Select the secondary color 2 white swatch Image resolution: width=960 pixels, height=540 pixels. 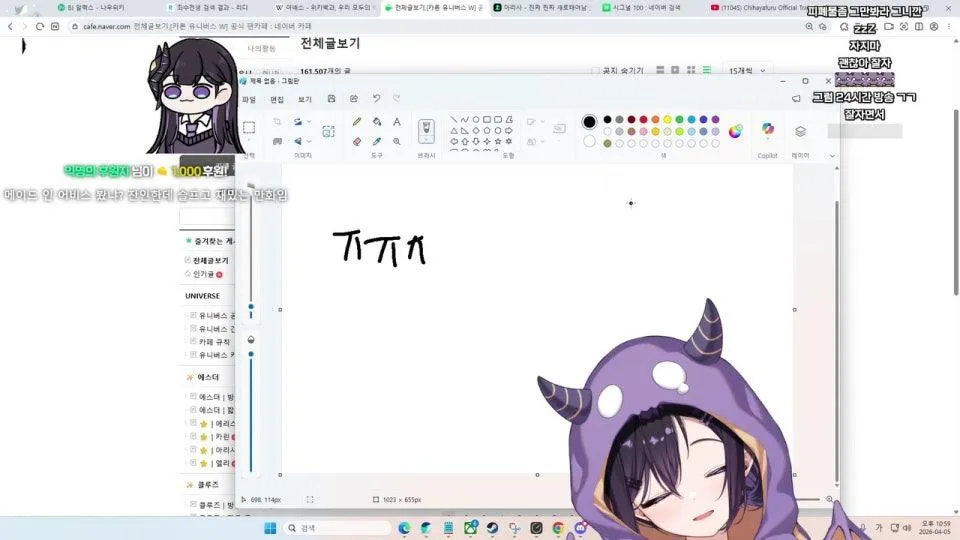589,141
